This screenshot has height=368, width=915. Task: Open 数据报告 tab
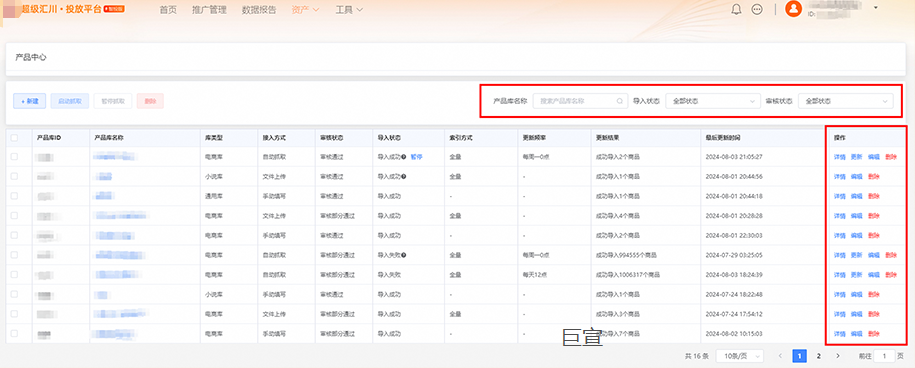259,10
